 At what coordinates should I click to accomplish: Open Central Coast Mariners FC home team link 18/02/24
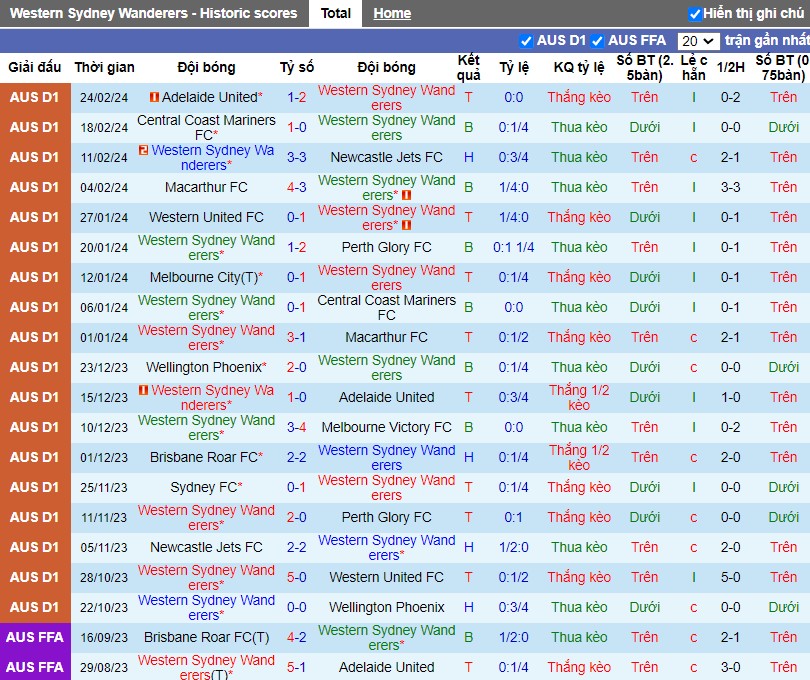206,127
